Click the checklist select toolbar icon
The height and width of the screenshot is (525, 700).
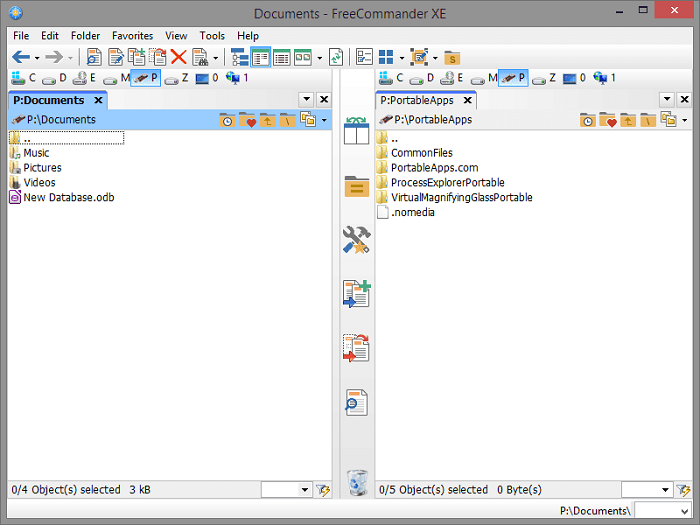(x=364, y=57)
